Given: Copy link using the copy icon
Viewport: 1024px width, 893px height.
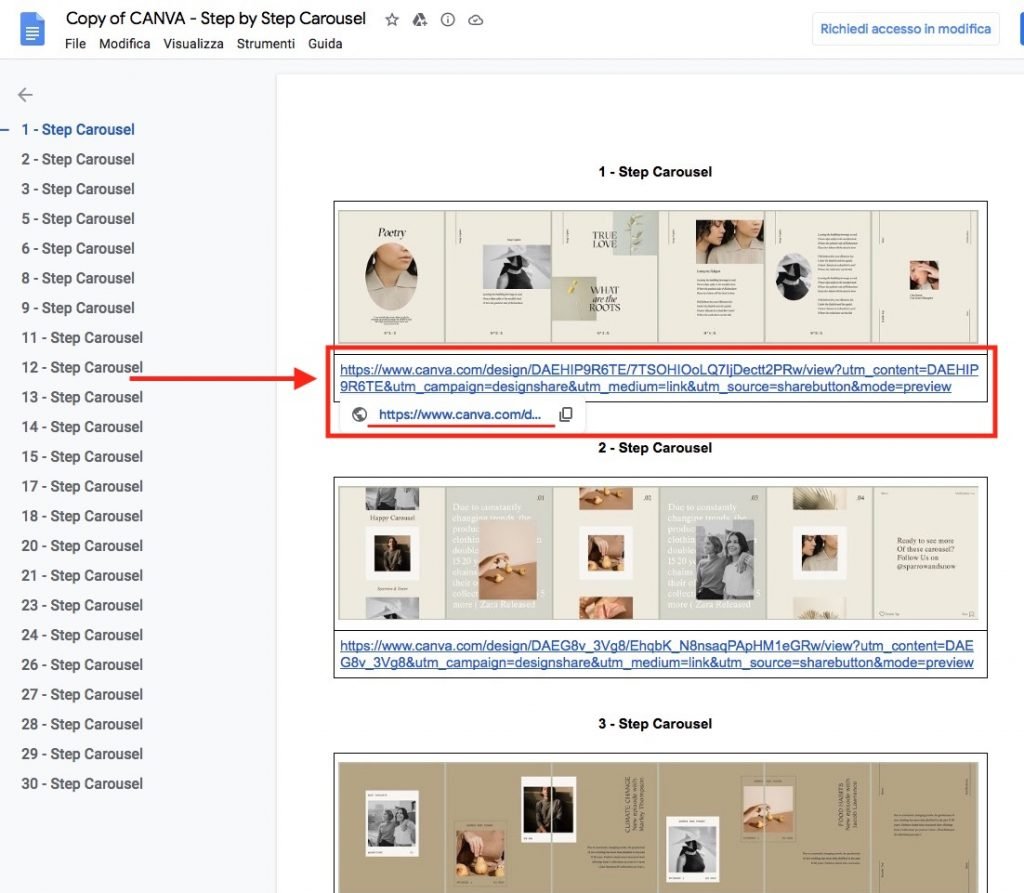Looking at the screenshot, I should click(x=565, y=414).
